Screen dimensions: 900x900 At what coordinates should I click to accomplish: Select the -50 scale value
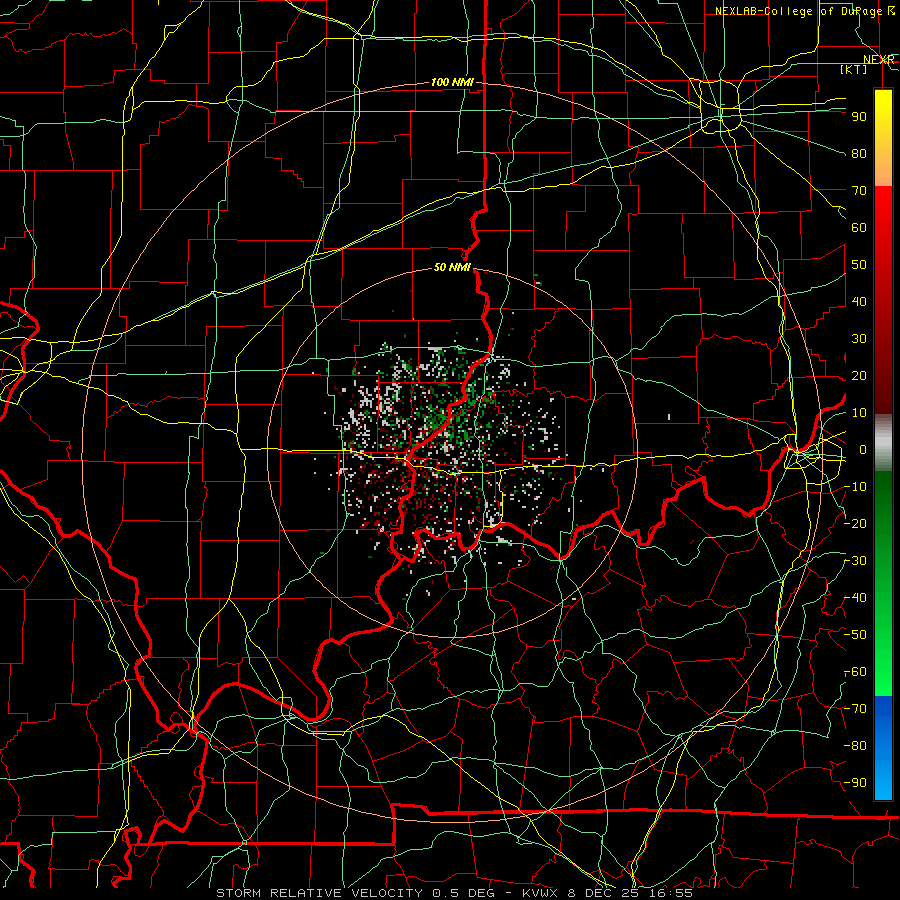point(856,635)
